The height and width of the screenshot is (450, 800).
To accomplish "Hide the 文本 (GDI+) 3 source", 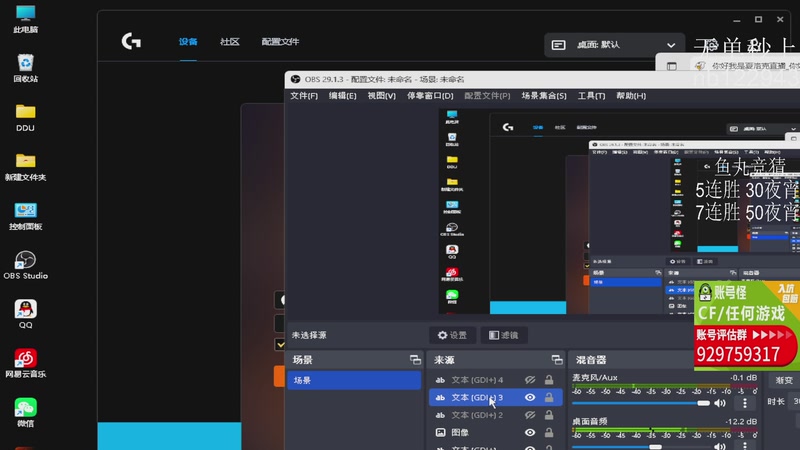I will [530, 397].
